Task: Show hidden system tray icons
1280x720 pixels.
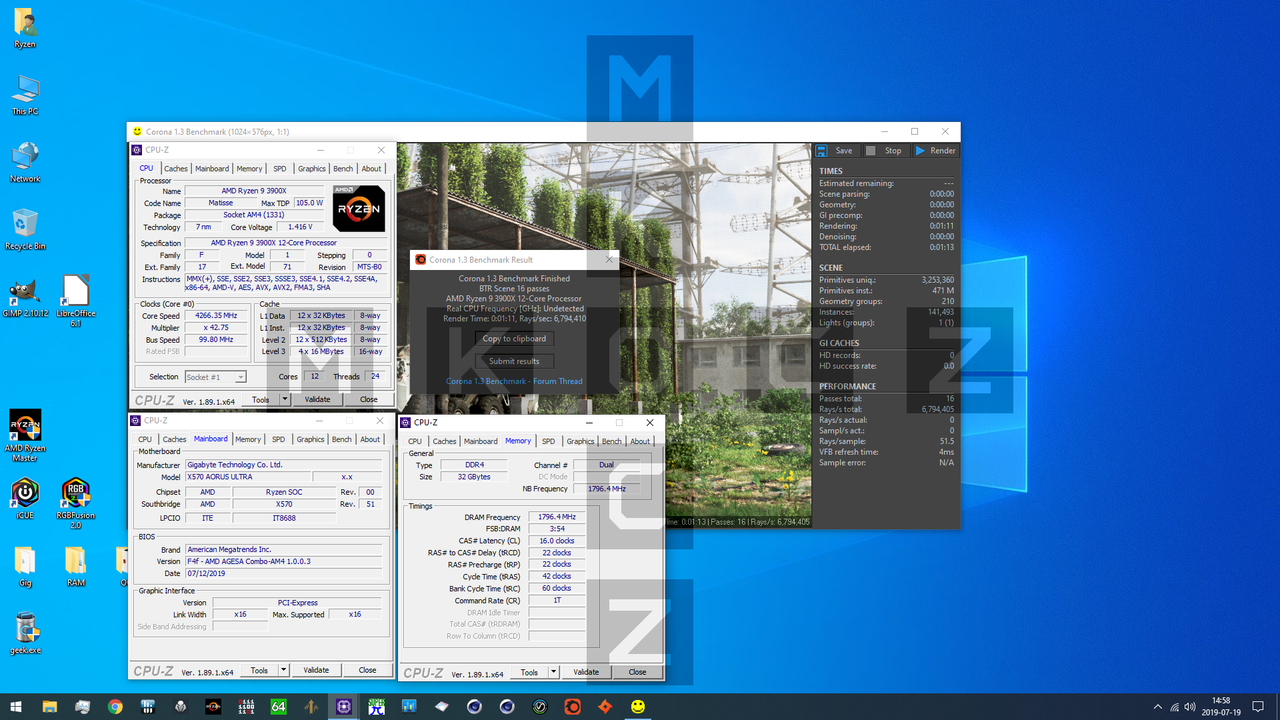Action: 1158,706
